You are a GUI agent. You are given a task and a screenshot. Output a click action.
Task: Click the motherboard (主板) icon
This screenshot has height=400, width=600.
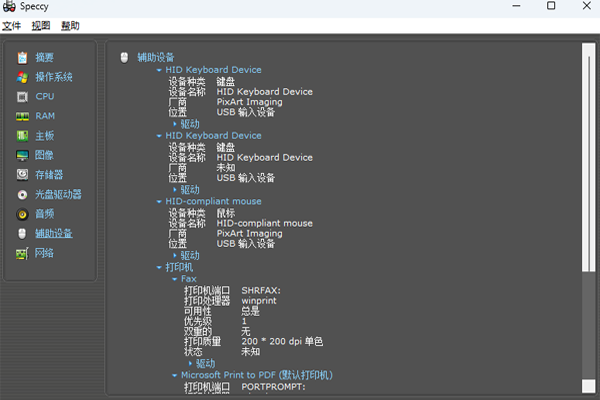coord(22,136)
